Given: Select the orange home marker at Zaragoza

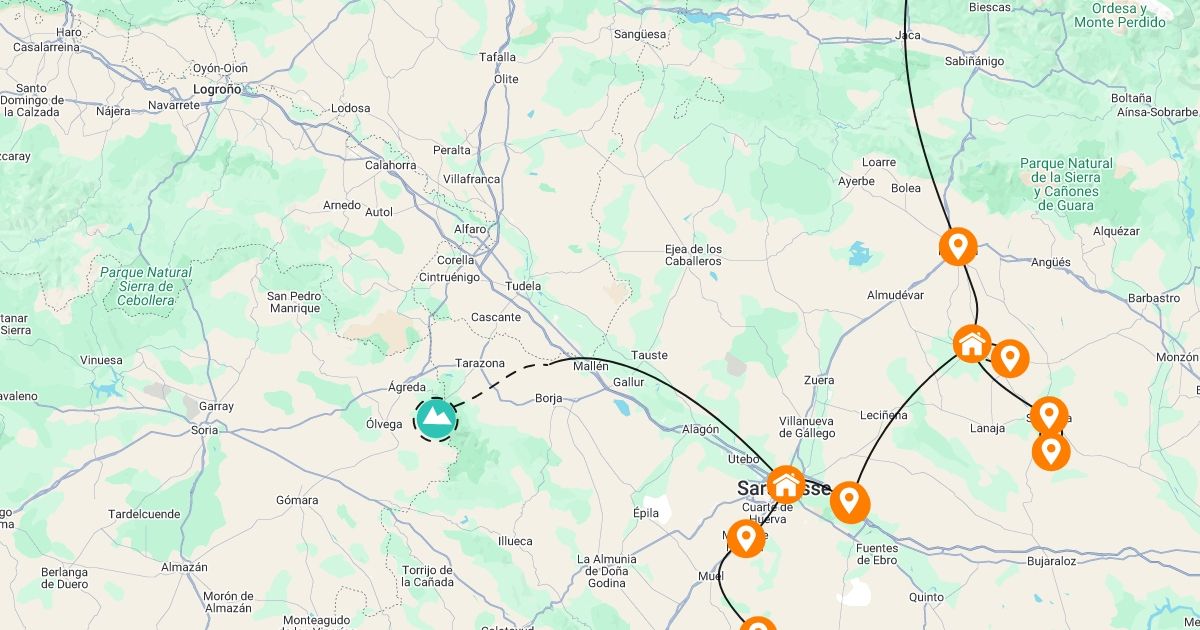Looking at the screenshot, I should point(787,486).
